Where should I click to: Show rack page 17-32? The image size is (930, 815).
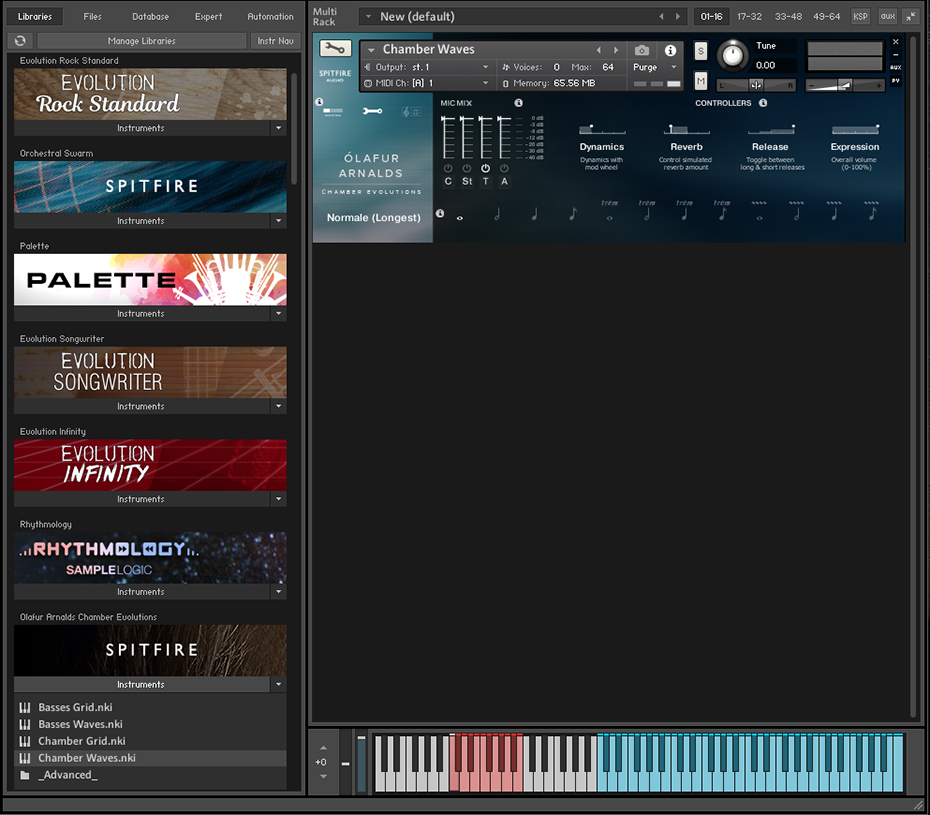[749, 17]
